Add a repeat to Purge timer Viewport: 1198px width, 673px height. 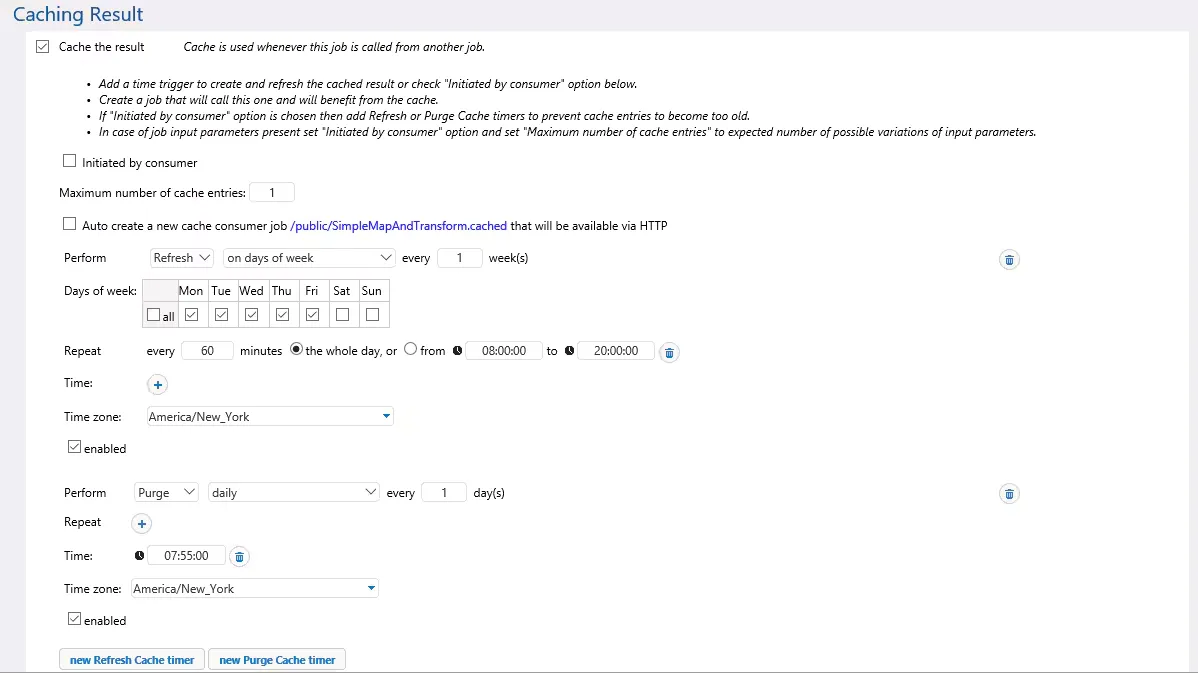tap(141, 523)
